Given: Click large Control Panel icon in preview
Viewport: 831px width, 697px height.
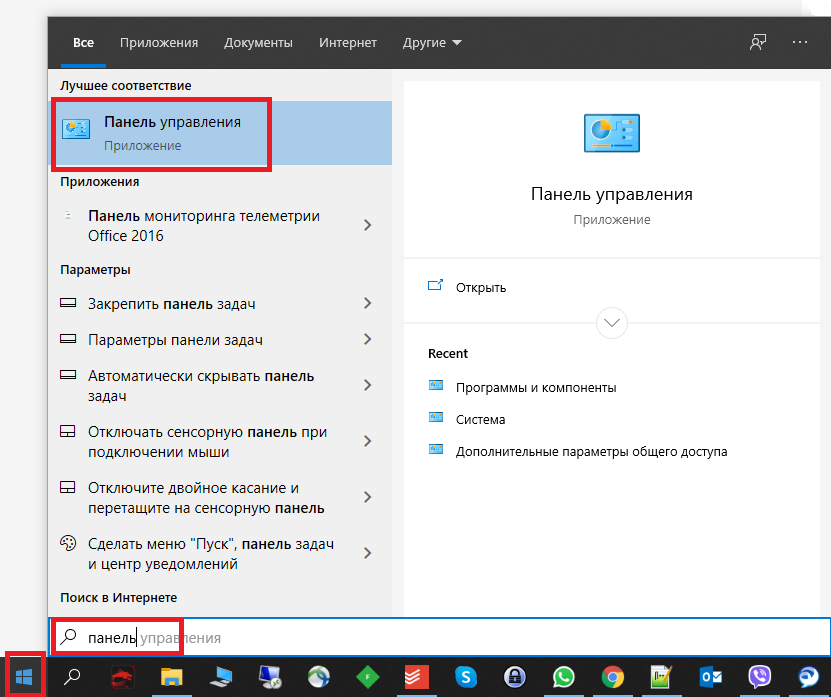Looking at the screenshot, I should pos(612,133).
